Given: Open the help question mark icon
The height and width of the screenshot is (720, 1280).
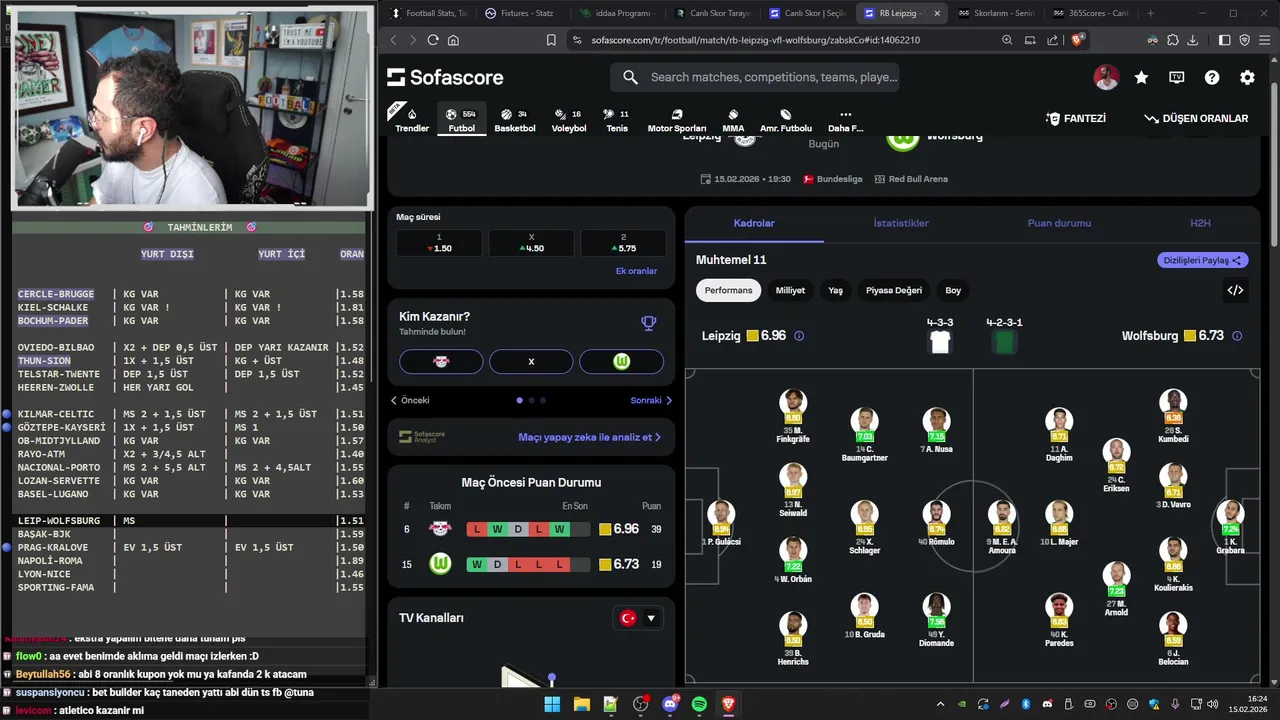Looking at the screenshot, I should (x=1211, y=77).
